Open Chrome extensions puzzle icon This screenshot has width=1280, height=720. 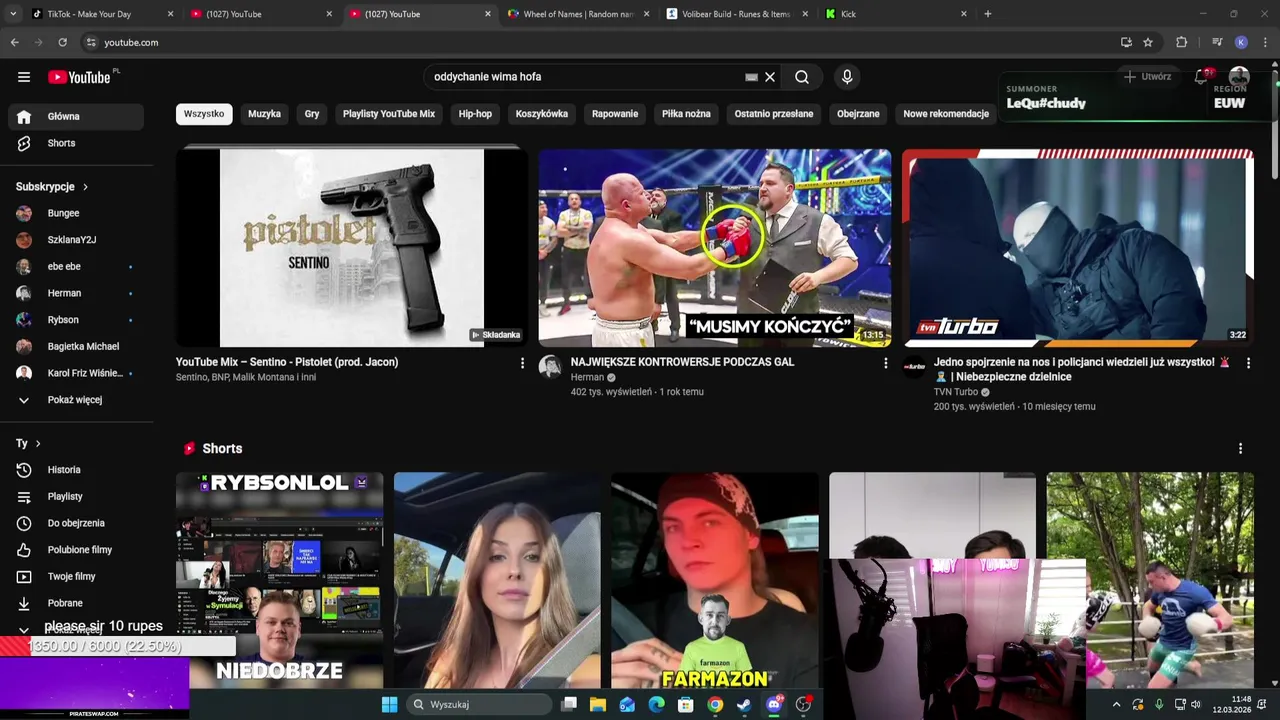click(1181, 42)
